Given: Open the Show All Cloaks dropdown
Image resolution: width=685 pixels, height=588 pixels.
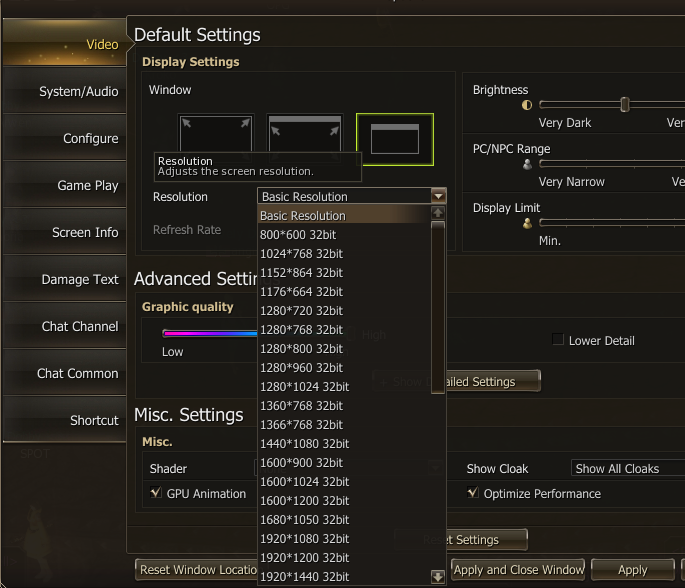Looking at the screenshot, I should click(628, 468).
